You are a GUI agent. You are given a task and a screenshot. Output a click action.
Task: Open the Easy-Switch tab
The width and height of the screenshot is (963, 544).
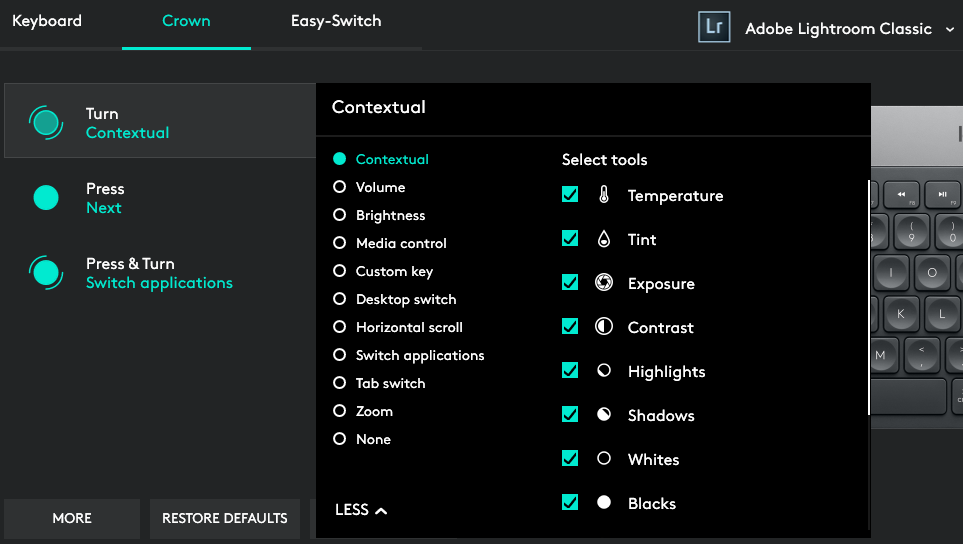335,21
